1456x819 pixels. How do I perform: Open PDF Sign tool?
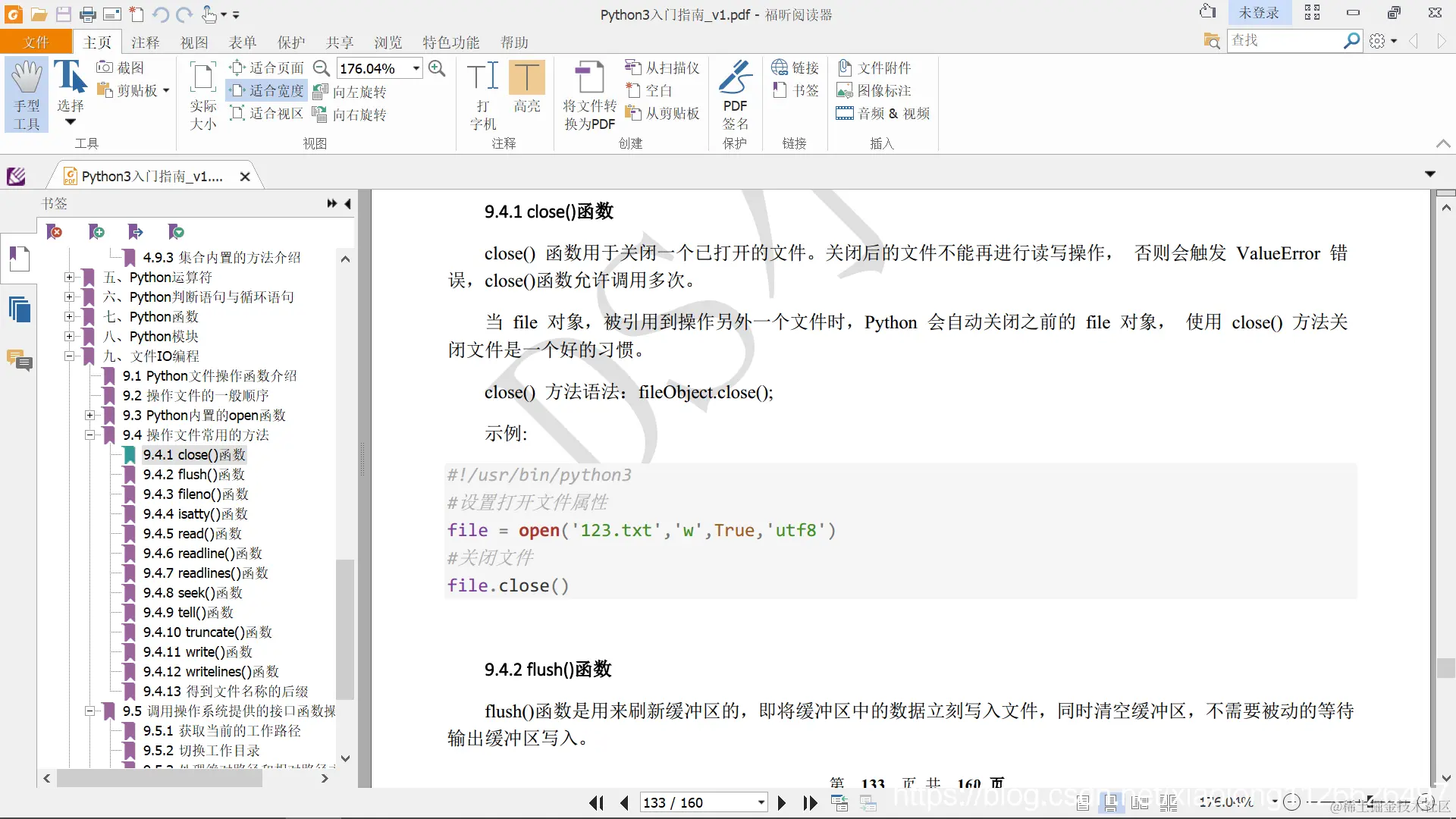tap(735, 94)
